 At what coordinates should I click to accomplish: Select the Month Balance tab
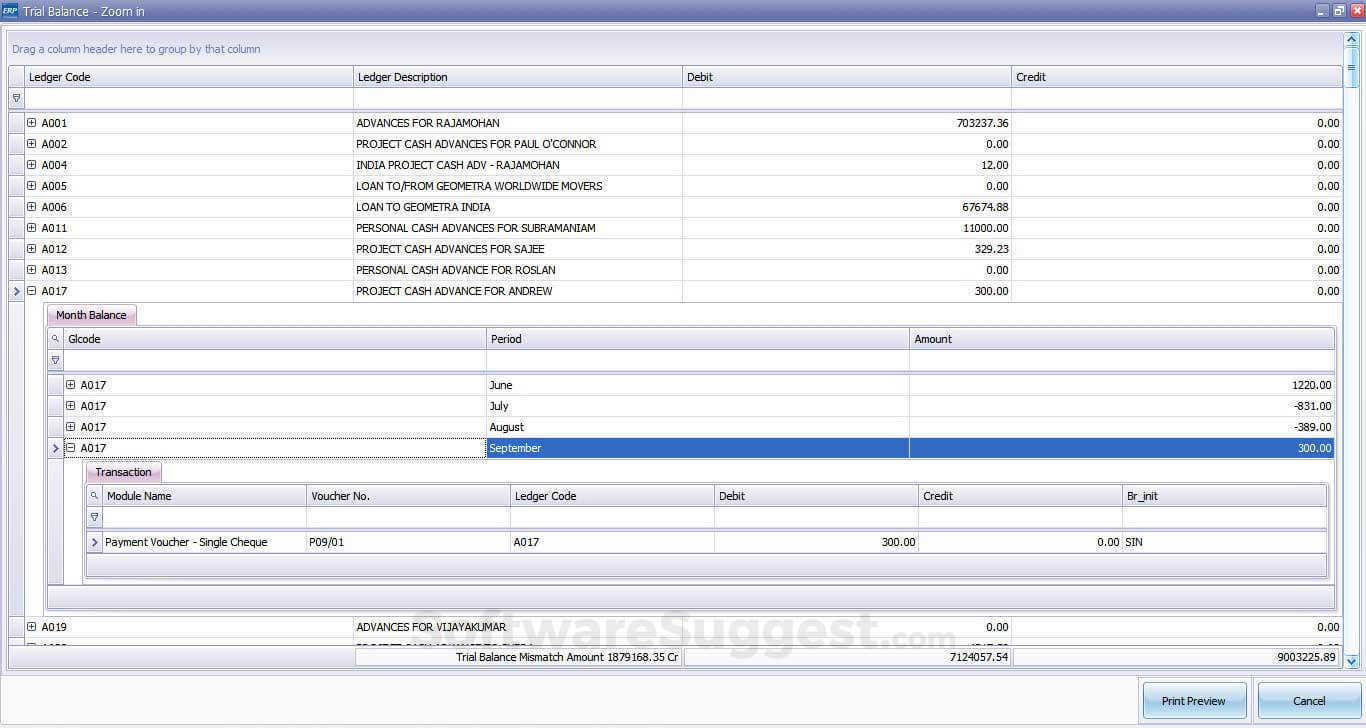pyautogui.click(x=91, y=315)
